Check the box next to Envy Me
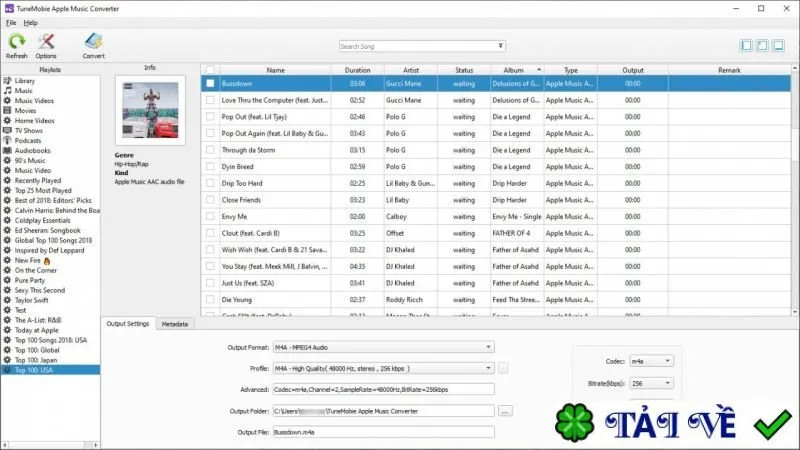 [210, 216]
